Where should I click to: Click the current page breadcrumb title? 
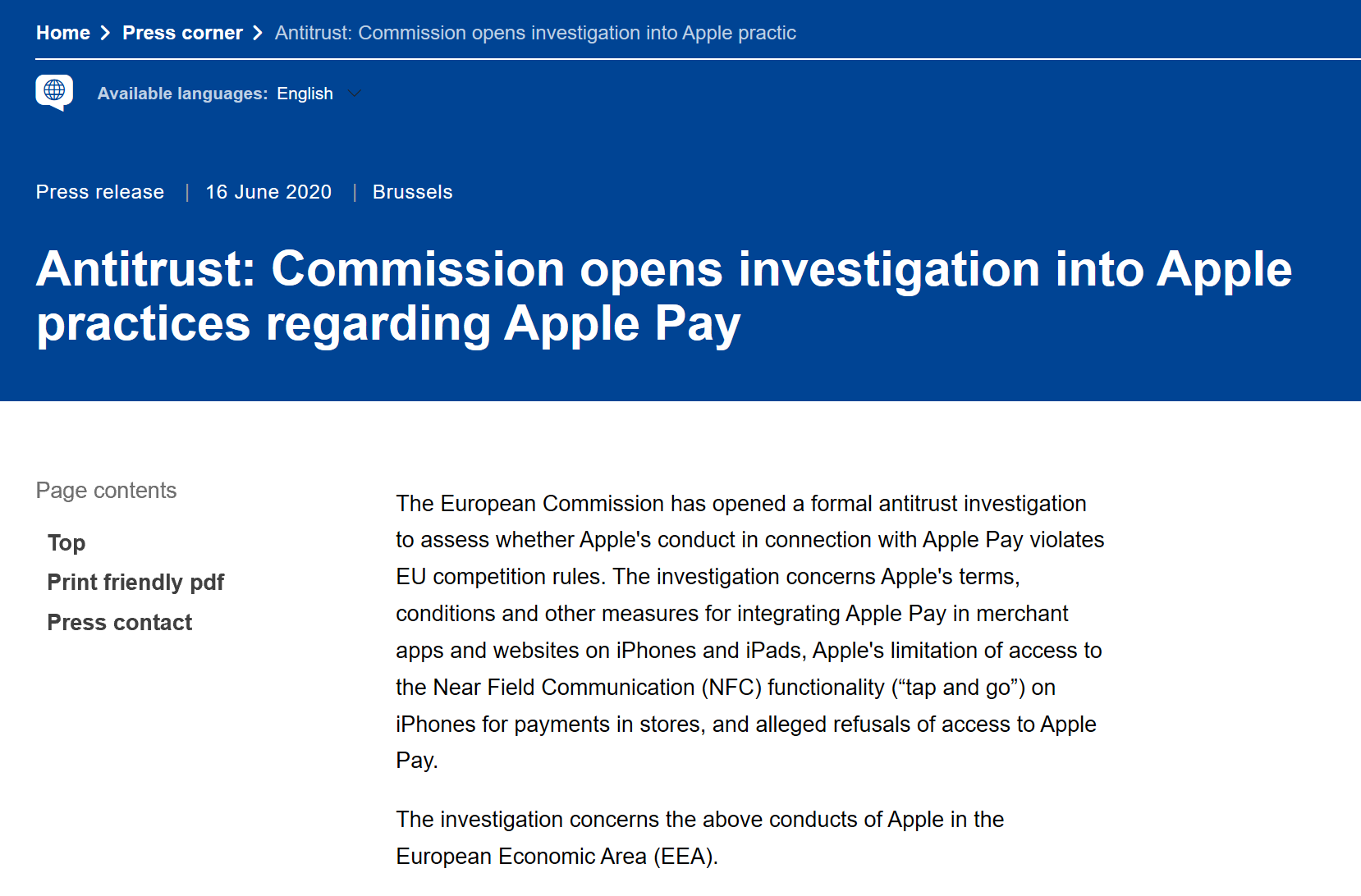pos(535,33)
